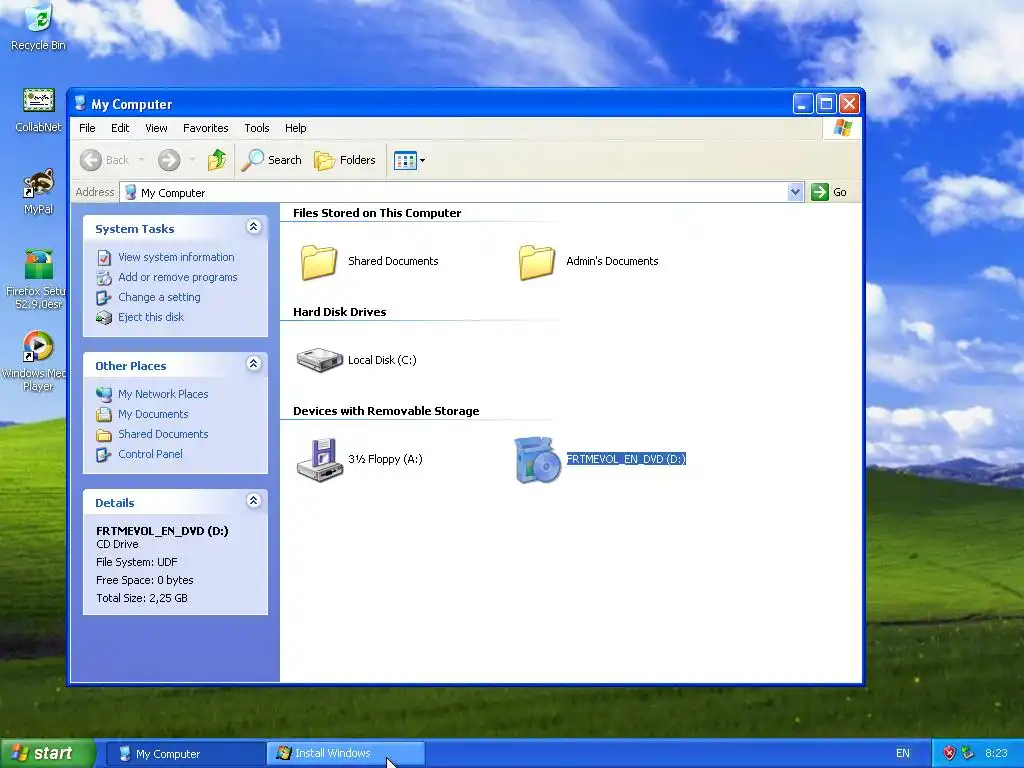The width and height of the screenshot is (1024, 768).
Task: Click the Go button
Action: click(x=829, y=192)
